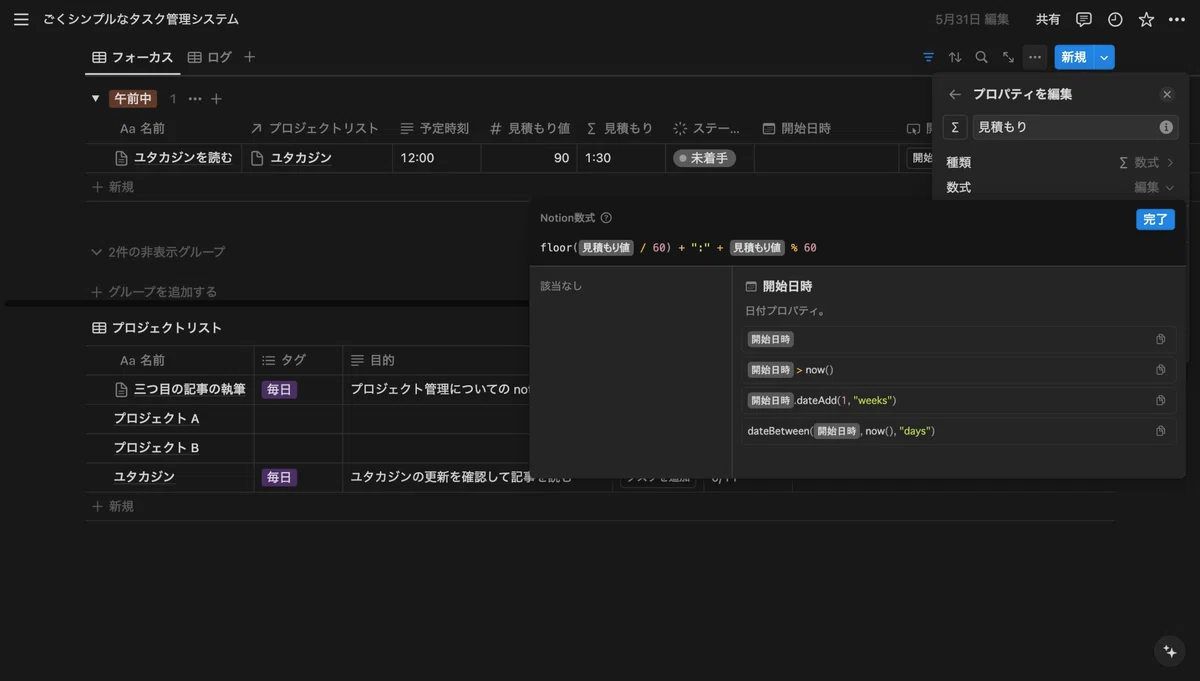Click the 12:00 scheduled time cell
The width and height of the screenshot is (1200, 681).
[437, 158]
